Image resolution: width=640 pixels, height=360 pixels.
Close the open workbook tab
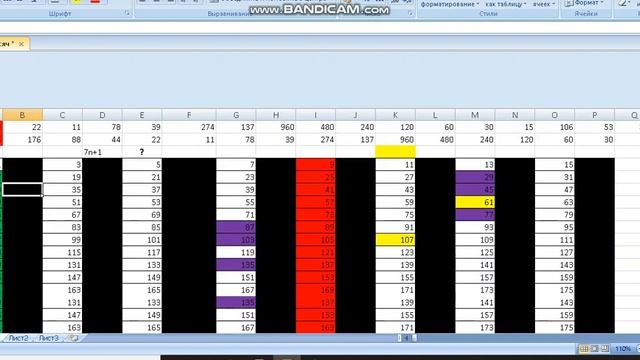tap(21, 44)
